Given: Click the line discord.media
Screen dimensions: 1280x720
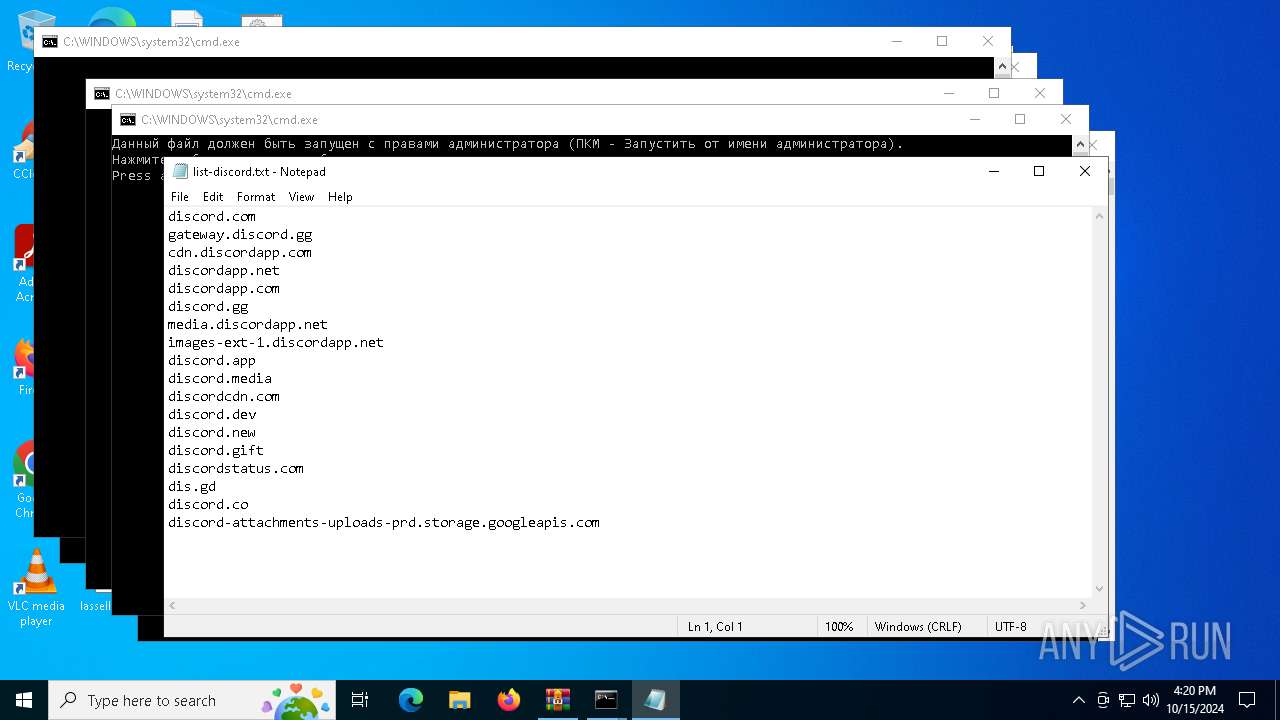Looking at the screenshot, I should point(220,378).
